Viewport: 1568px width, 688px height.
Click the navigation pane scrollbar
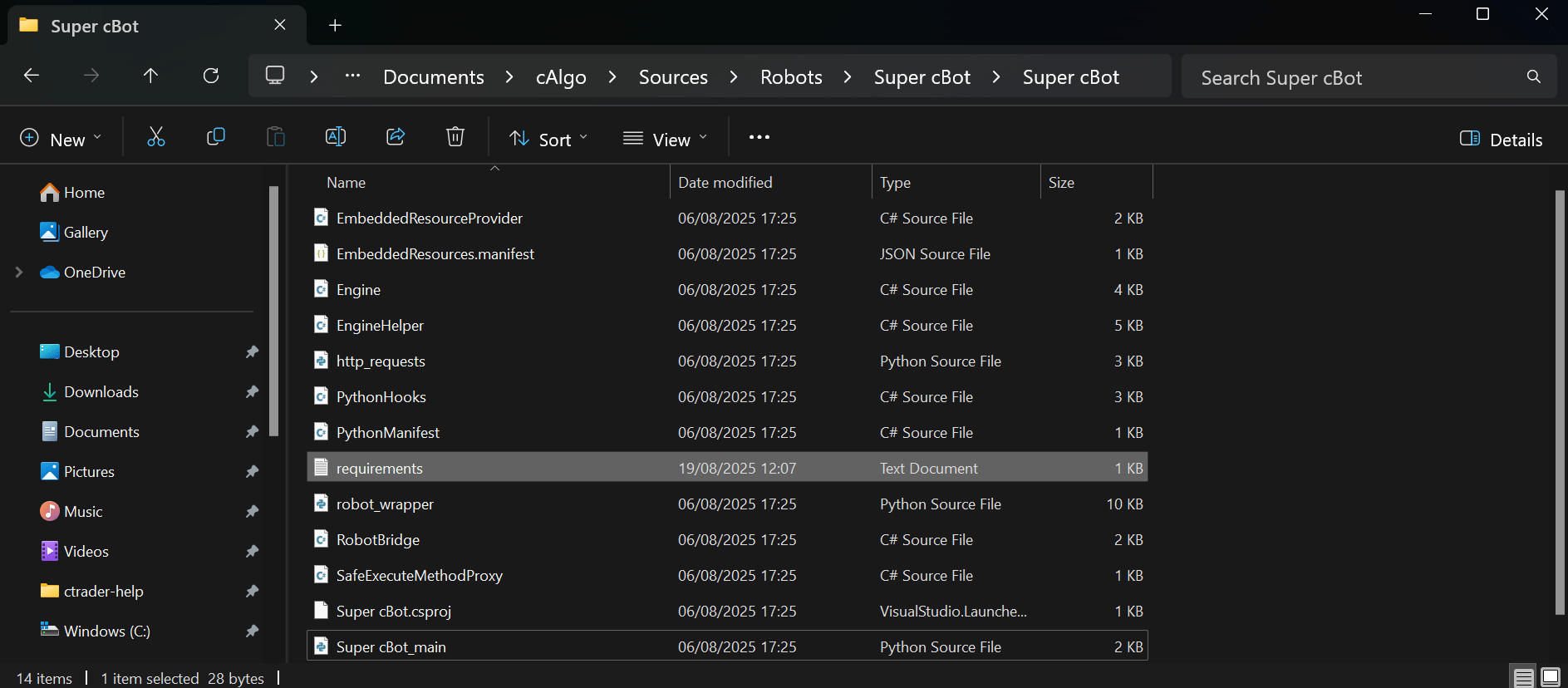pos(274,311)
